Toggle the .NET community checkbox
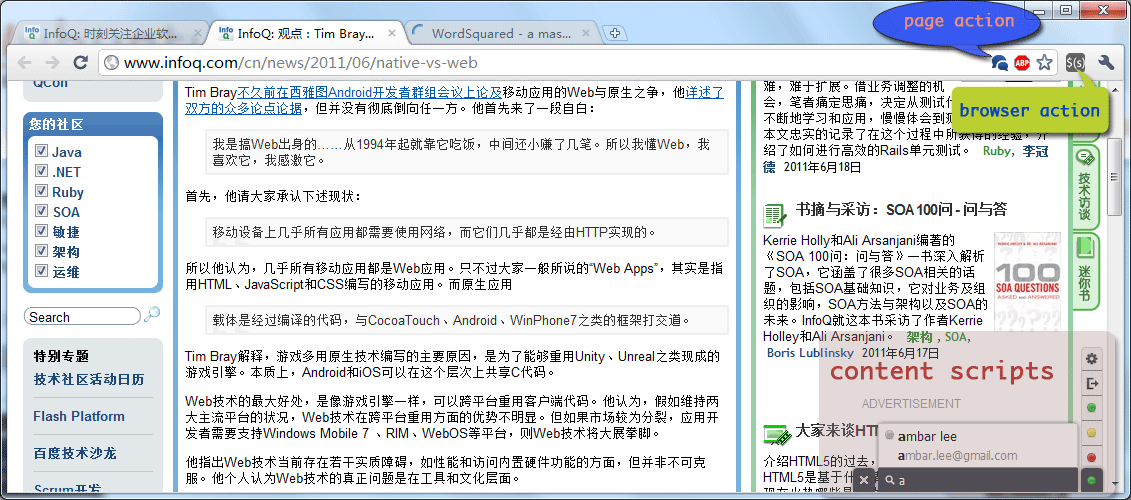This screenshot has height=500, width=1131. [40, 172]
